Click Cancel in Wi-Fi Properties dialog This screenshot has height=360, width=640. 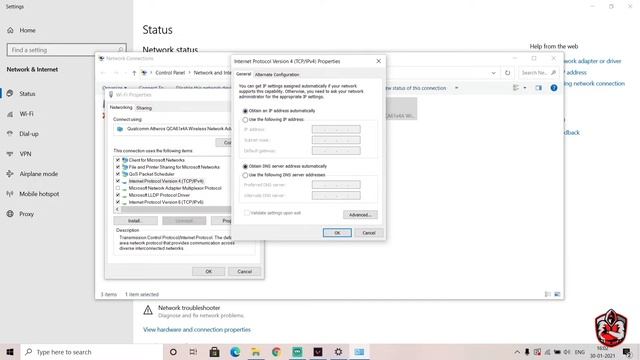point(244,271)
